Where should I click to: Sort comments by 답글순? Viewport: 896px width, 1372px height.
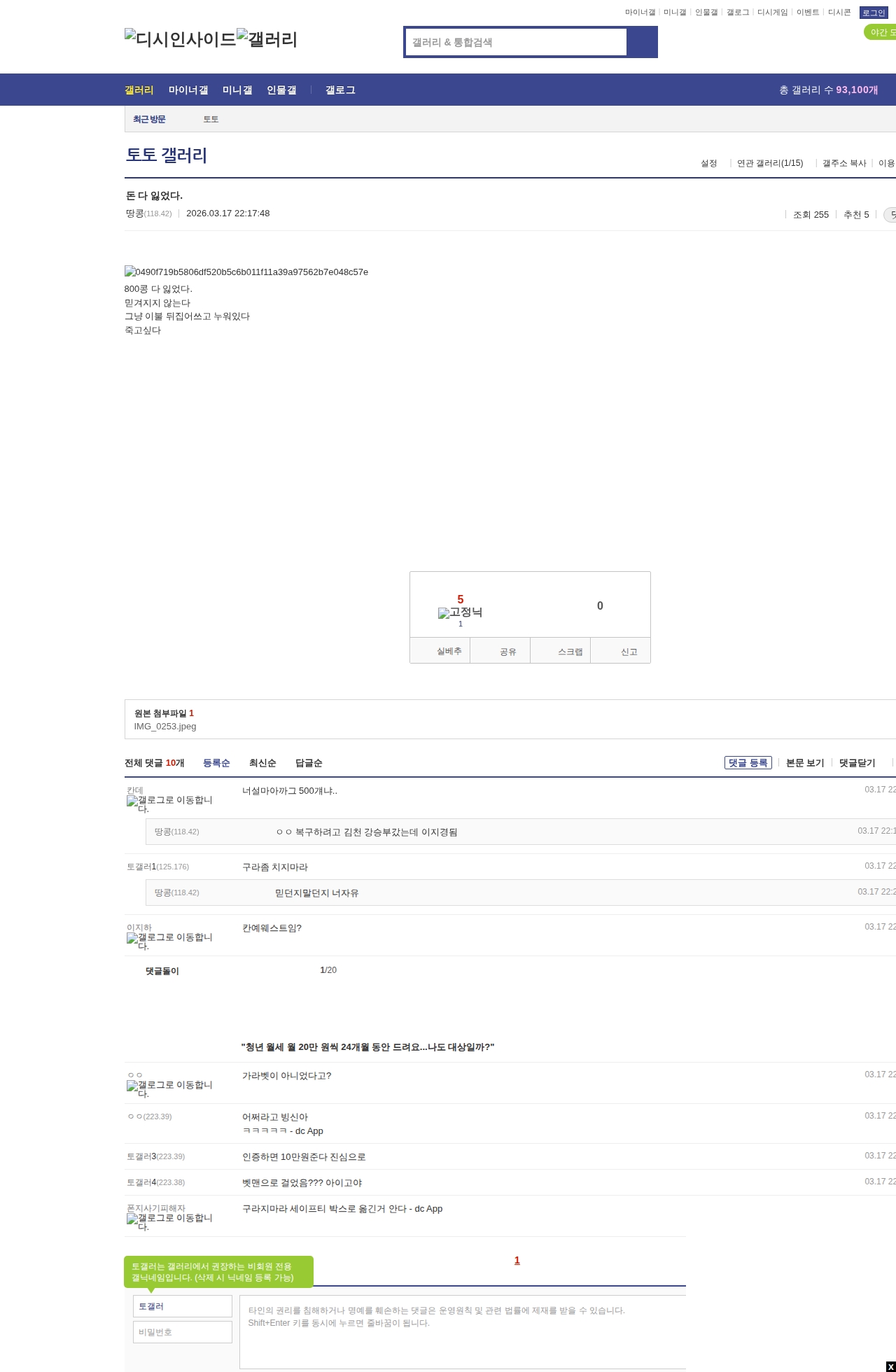(x=309, y=763)
